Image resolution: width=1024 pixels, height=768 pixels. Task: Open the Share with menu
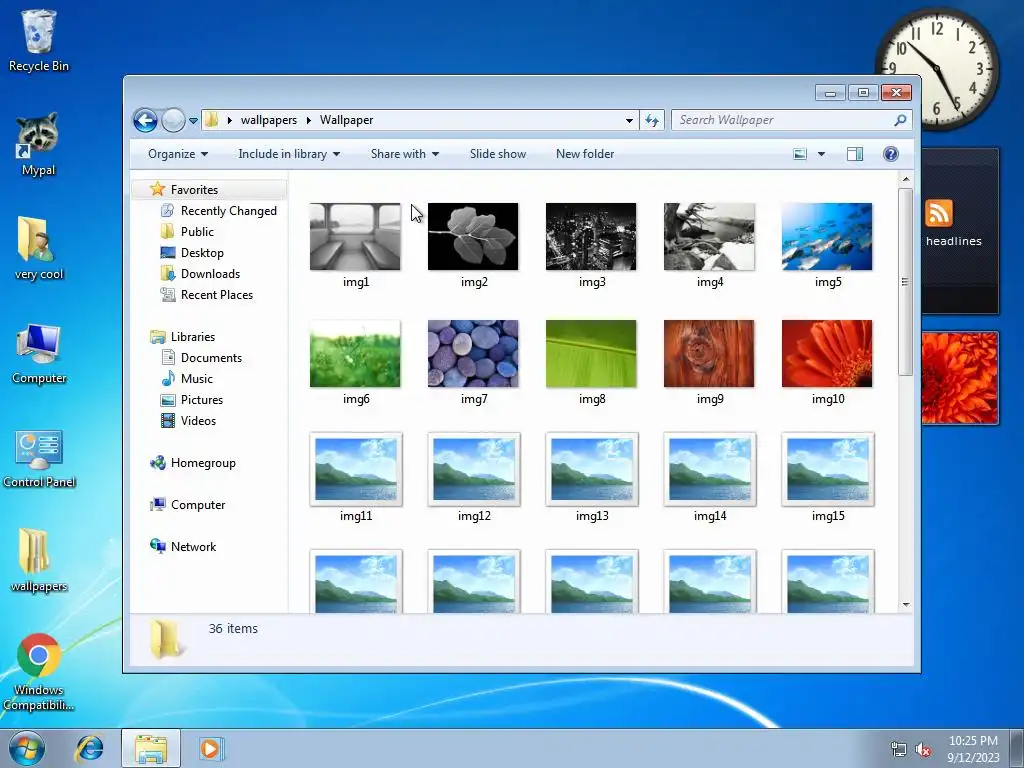405,154
